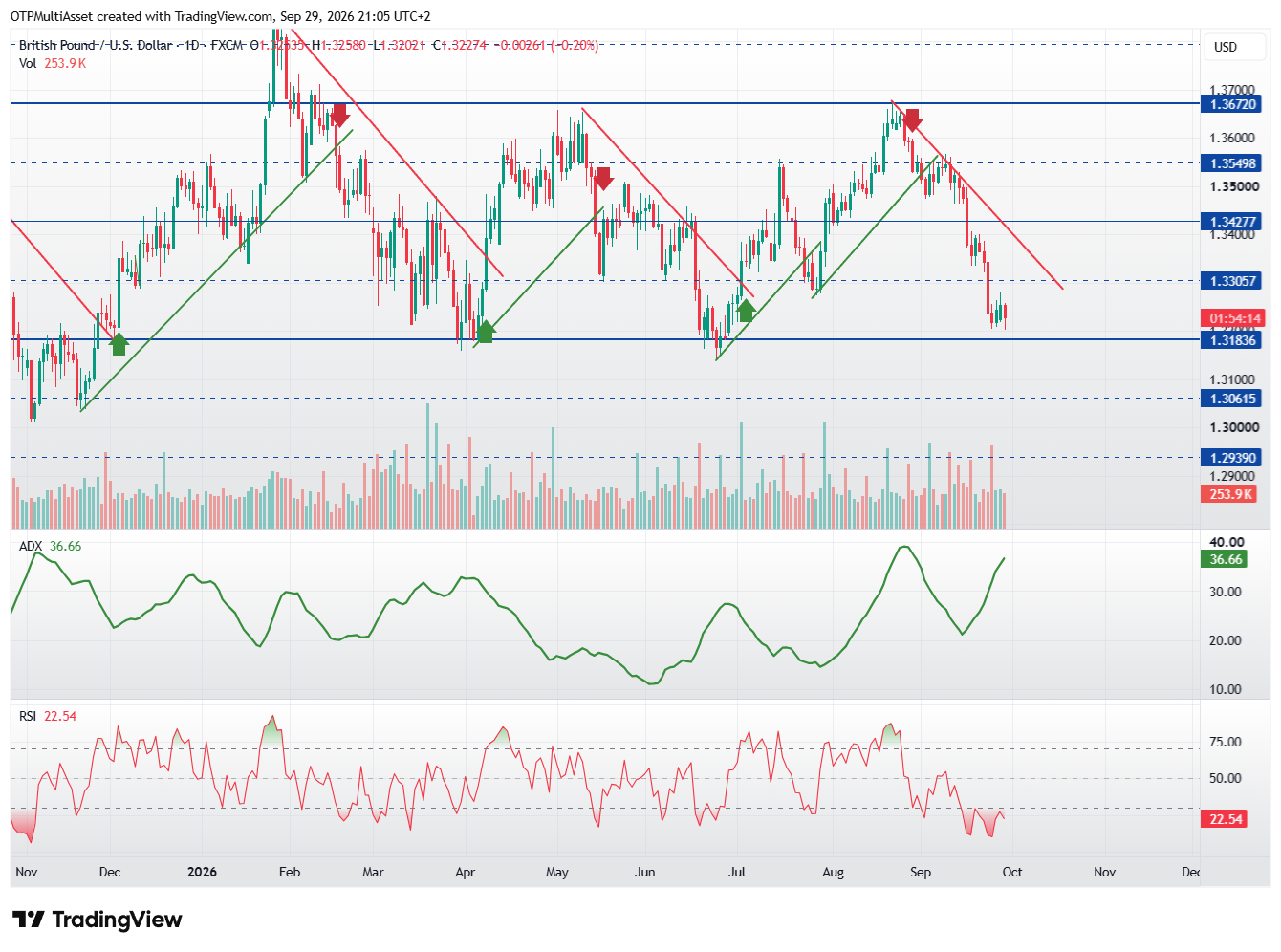Click the Vol 253.9K indicator legend
This screenshot has height=952, width=1281.
(53, 63)
